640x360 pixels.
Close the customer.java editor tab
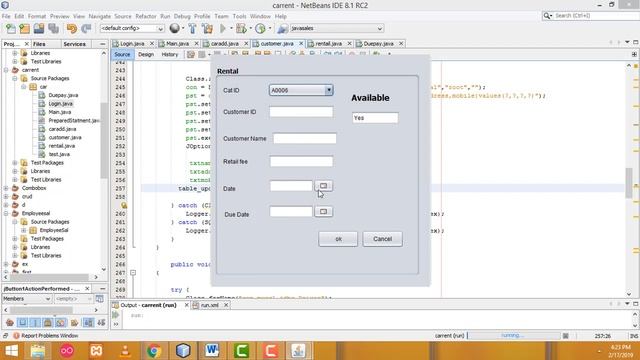click(x=301, y=43)
